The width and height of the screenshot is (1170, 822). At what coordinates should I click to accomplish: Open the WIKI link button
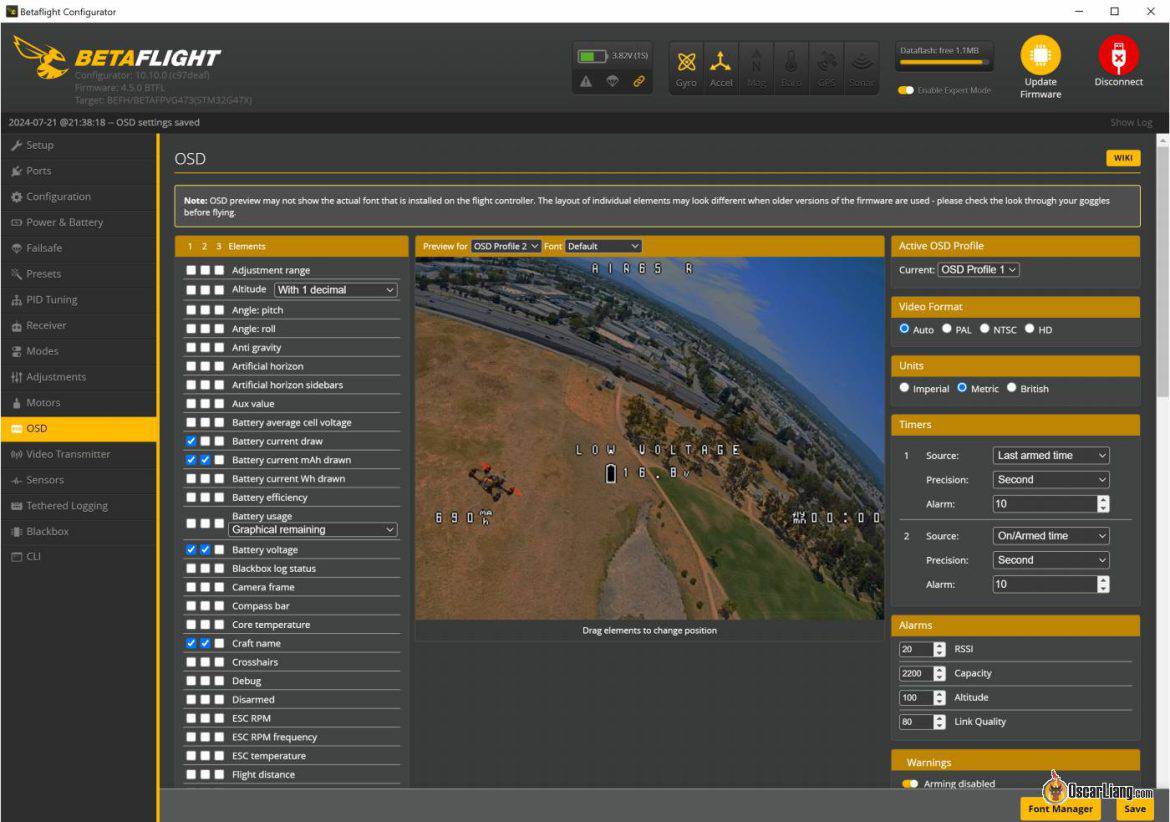click(1123, 158)
